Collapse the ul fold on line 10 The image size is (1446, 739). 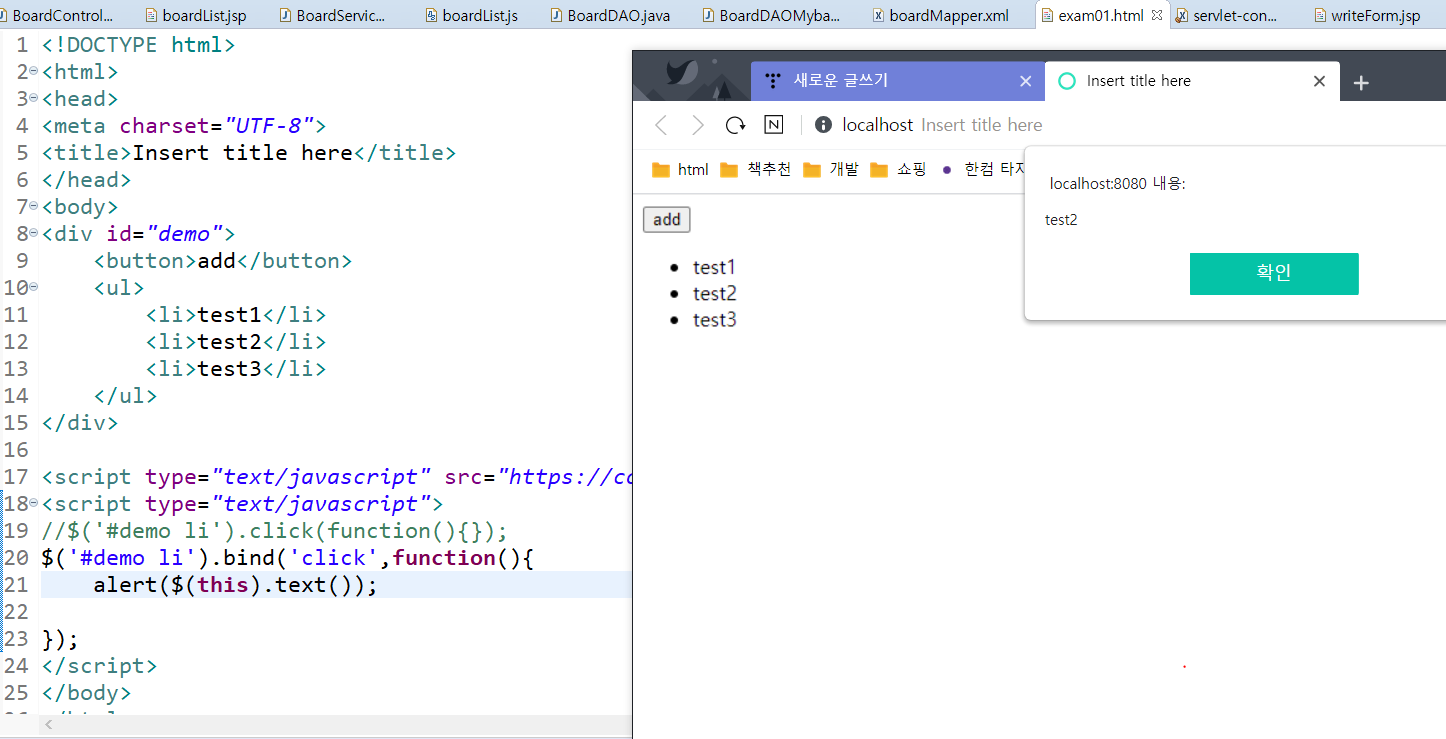click(33, 286)
